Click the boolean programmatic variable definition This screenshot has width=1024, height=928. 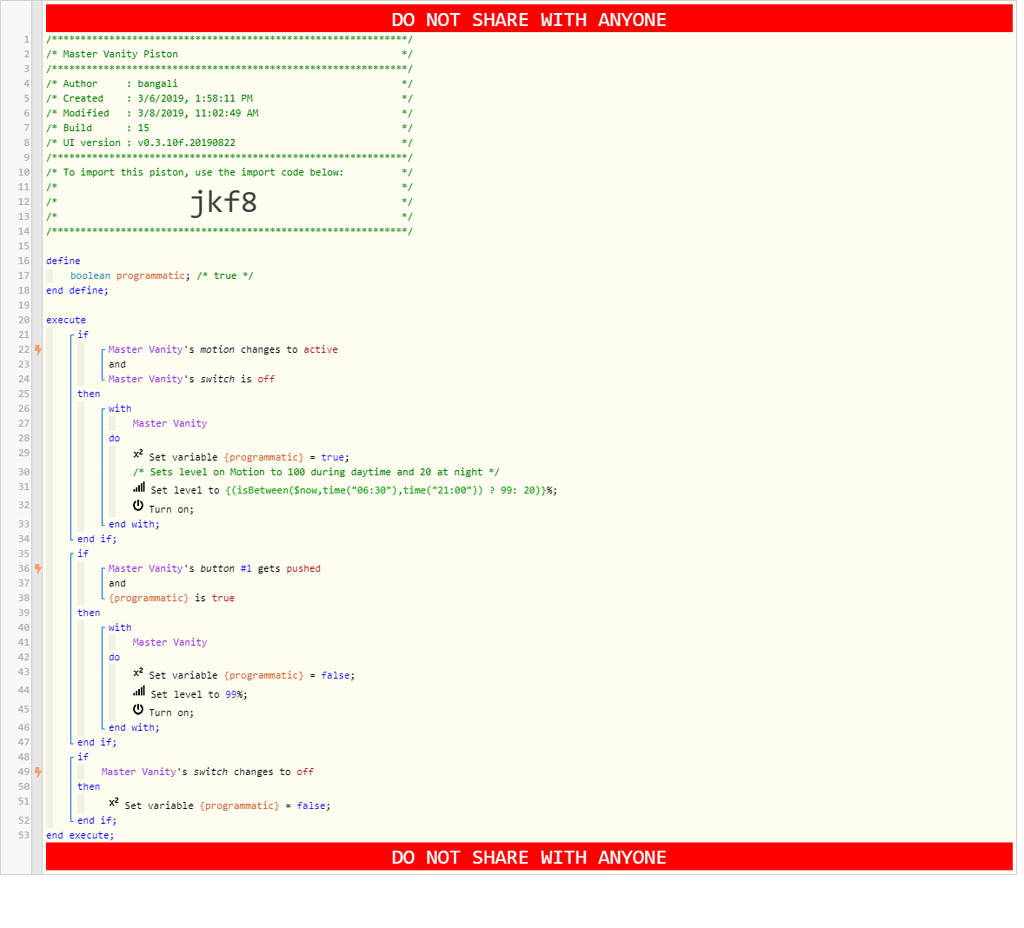[152, 275]
